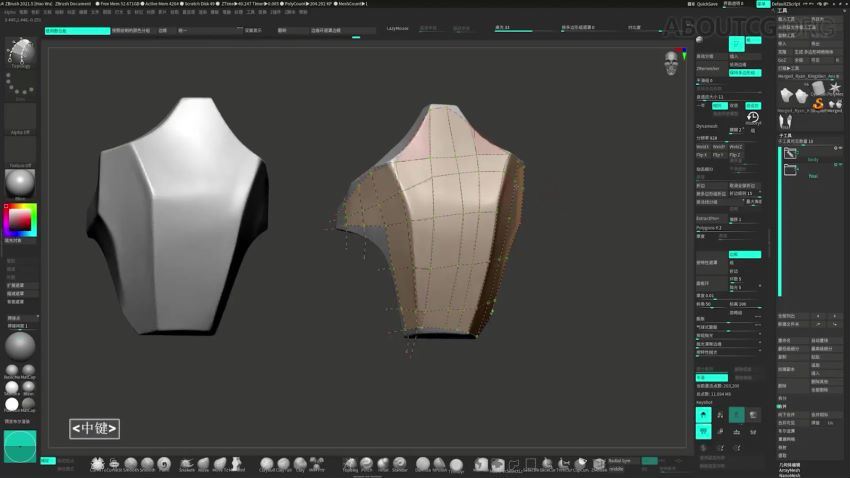Toggle ZRemesher 相同 (Same) option
850x478 pixels.
719,106
